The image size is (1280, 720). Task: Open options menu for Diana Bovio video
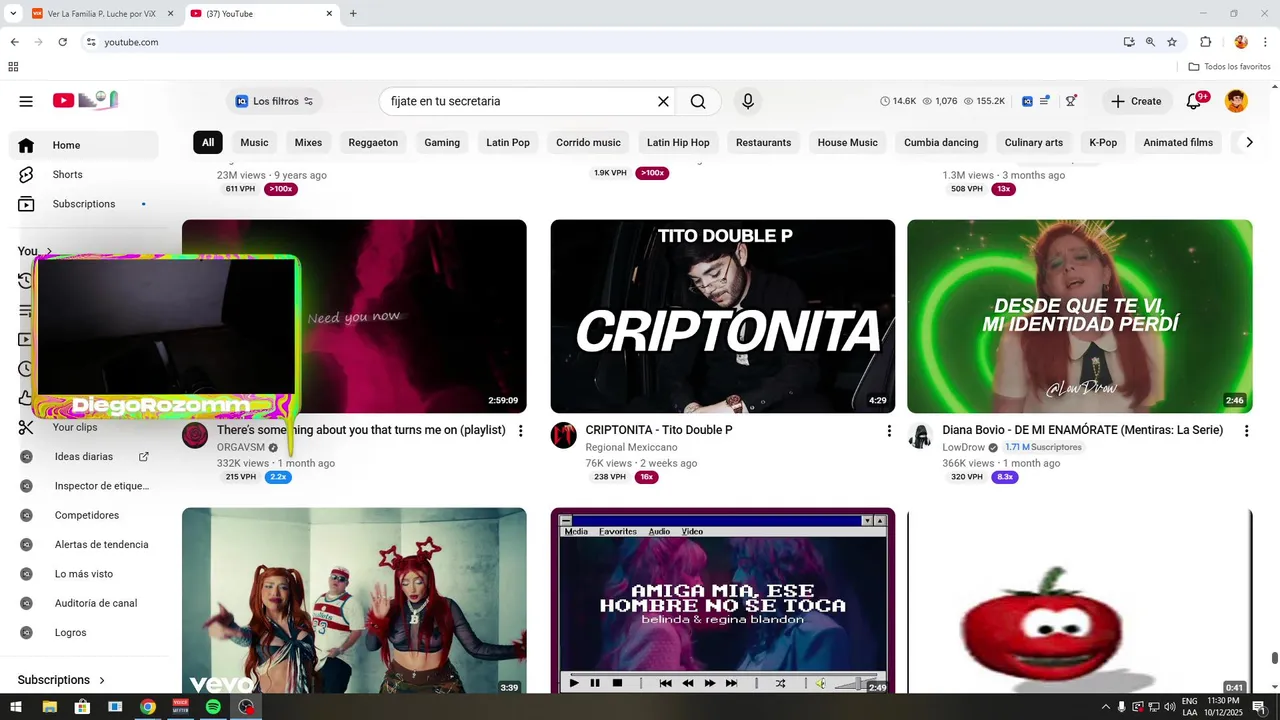pos(1246,431)
